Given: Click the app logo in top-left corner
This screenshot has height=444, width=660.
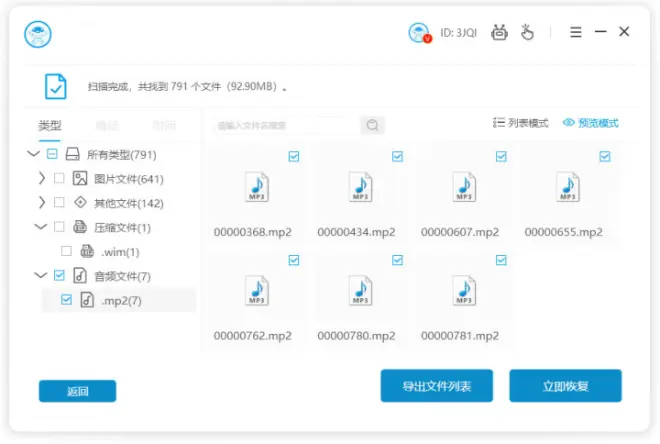Looking at the screenshot, I should (x=38, y=33).
